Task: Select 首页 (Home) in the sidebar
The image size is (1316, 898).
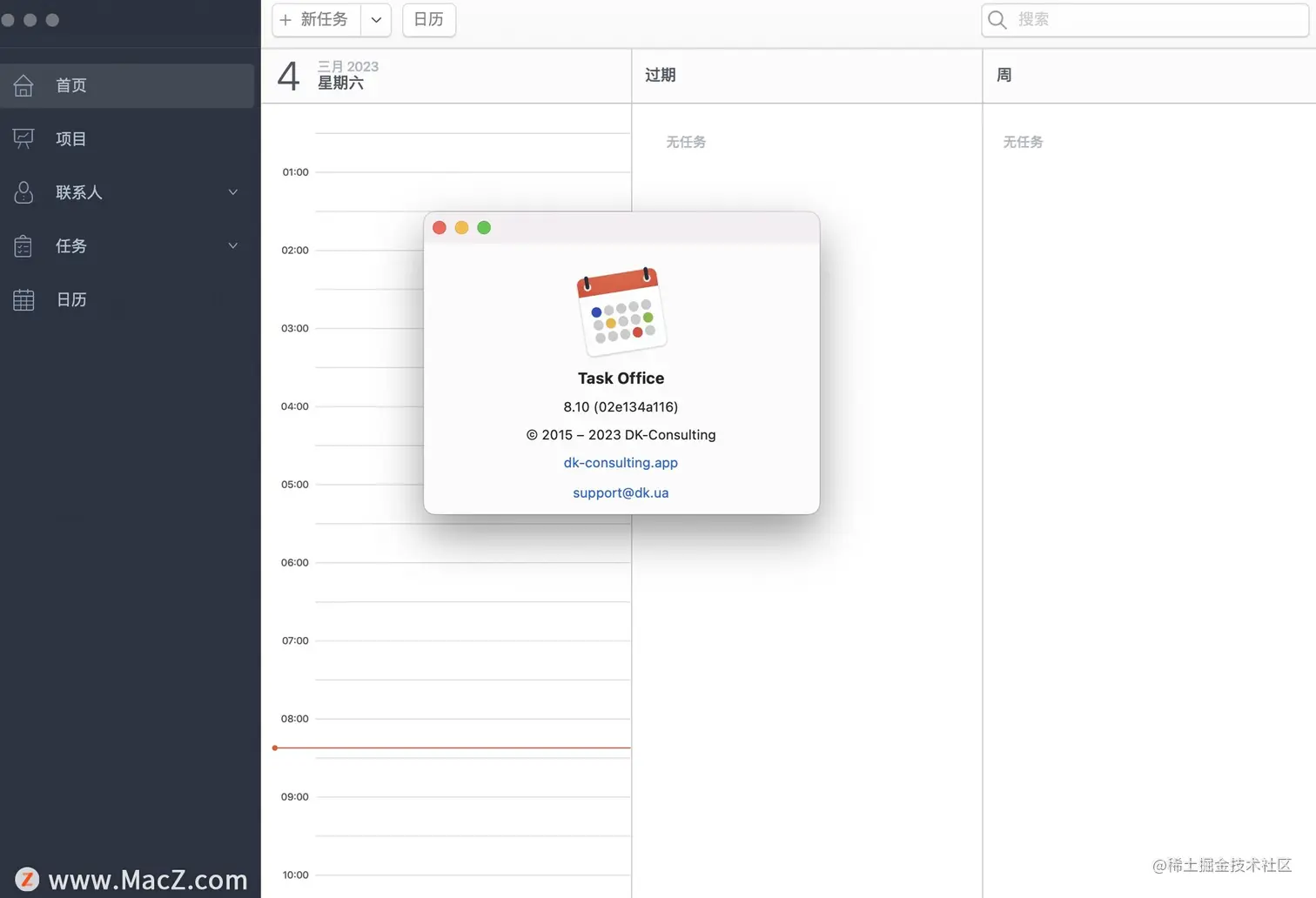Action: tap(127, 85)
